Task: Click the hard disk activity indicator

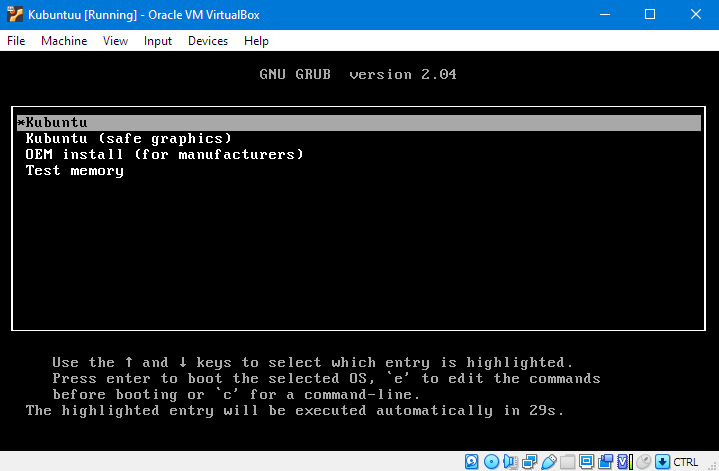Action: (x=471, y=461)
